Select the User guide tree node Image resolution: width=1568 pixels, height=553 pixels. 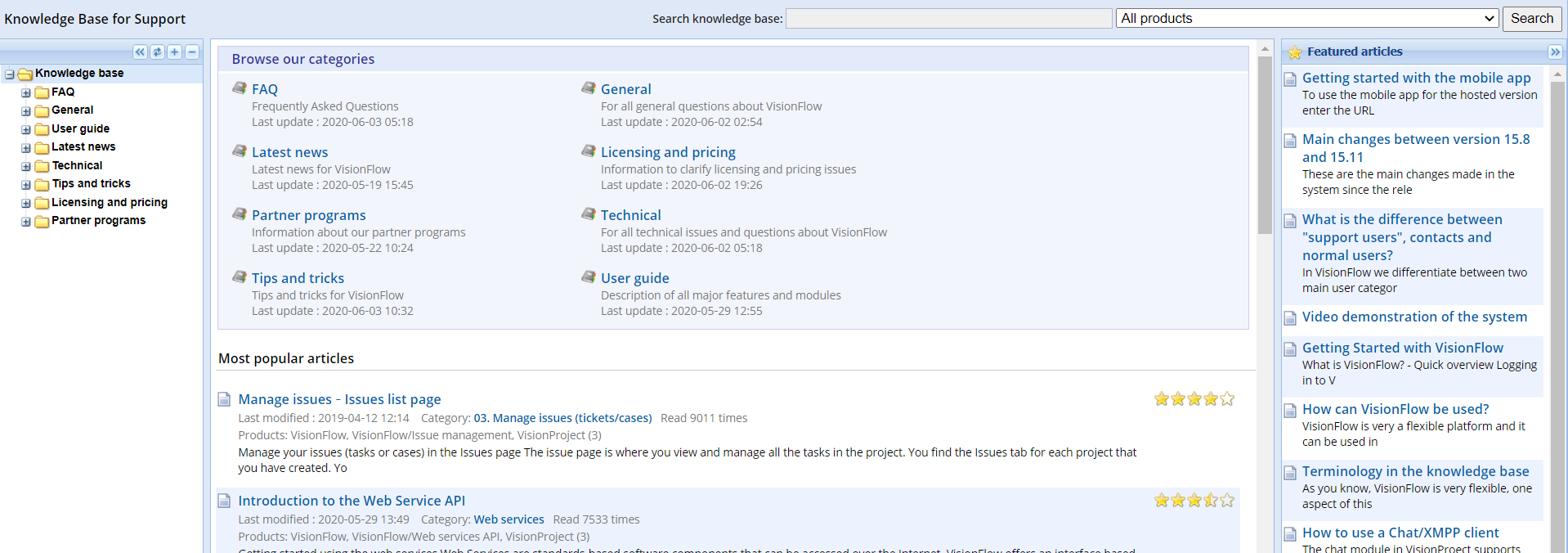tap(80, 128)
